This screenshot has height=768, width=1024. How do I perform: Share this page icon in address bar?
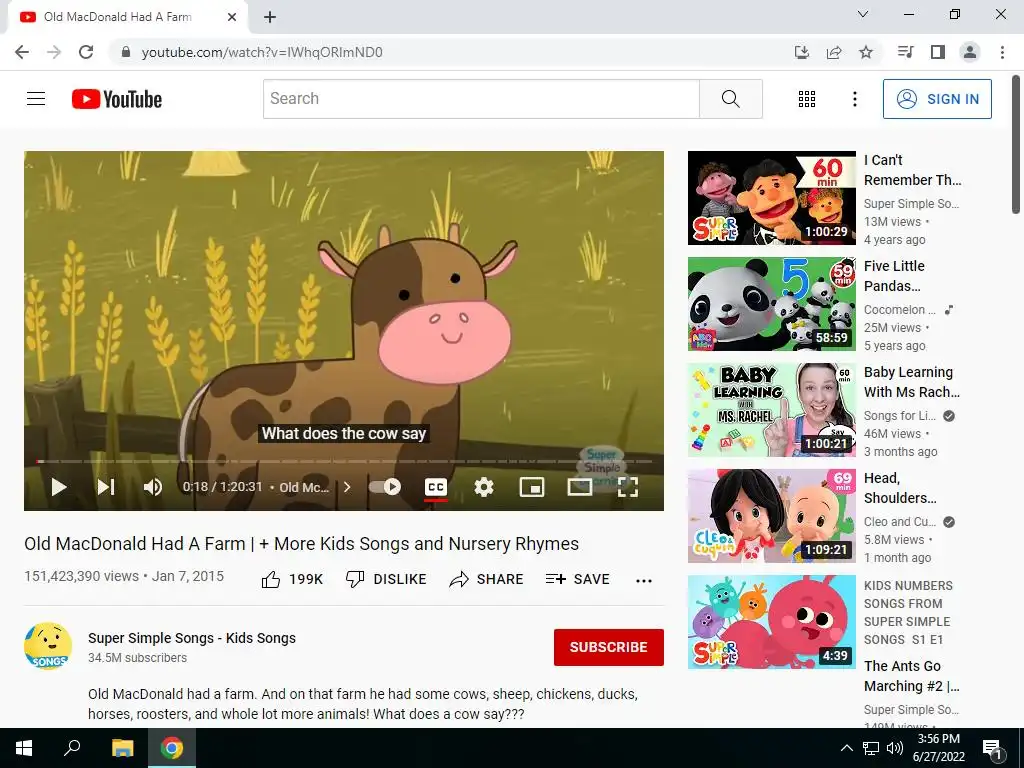(834, 52)
